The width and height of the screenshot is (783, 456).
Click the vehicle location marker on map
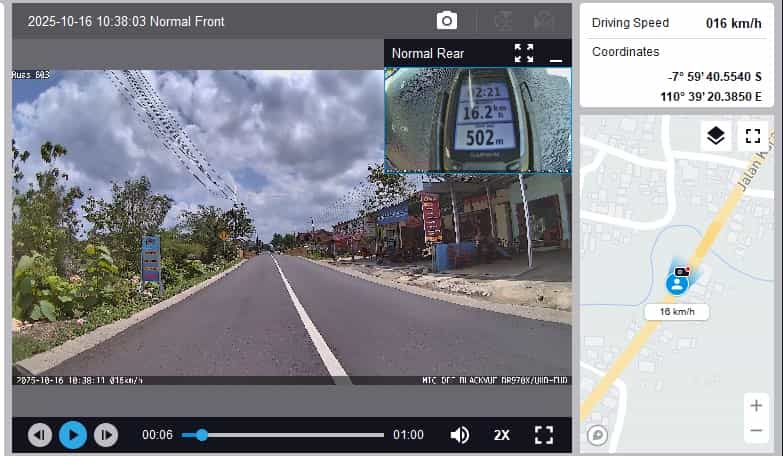678,283
